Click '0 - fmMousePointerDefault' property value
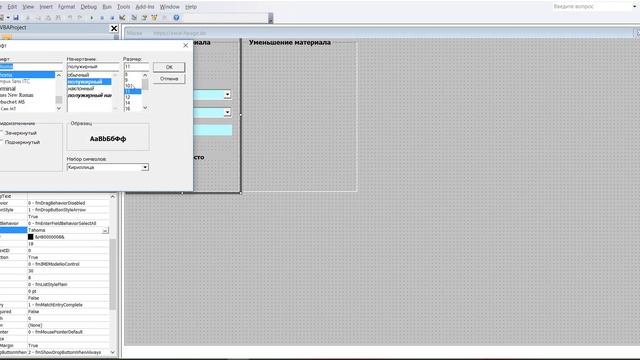This screenshot has width=640, height=360. click(x=55, y=332)
